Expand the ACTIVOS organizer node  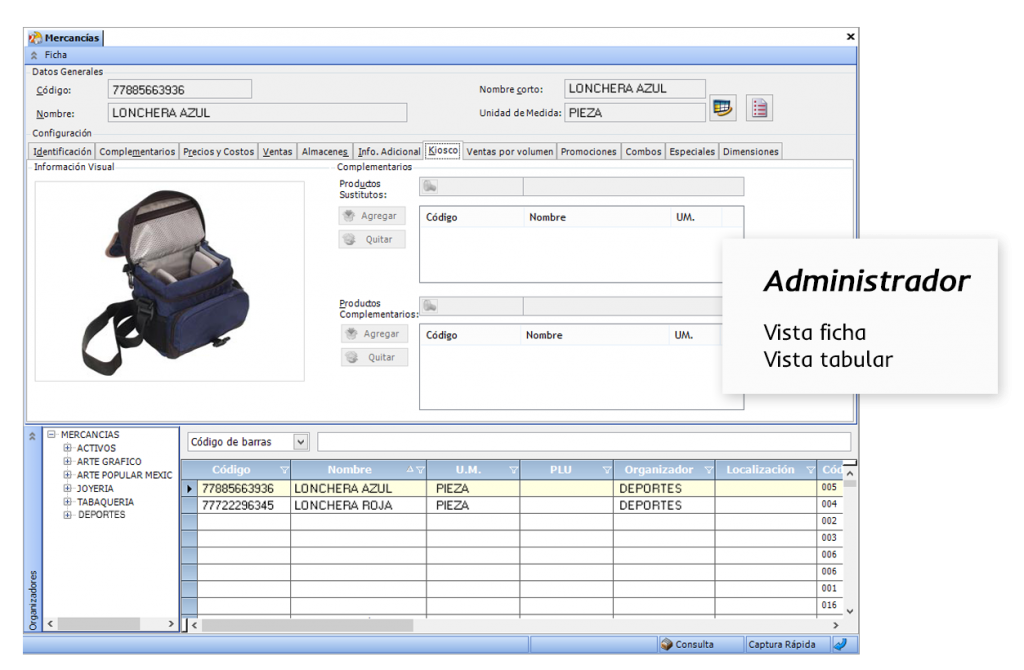(68, 448)
